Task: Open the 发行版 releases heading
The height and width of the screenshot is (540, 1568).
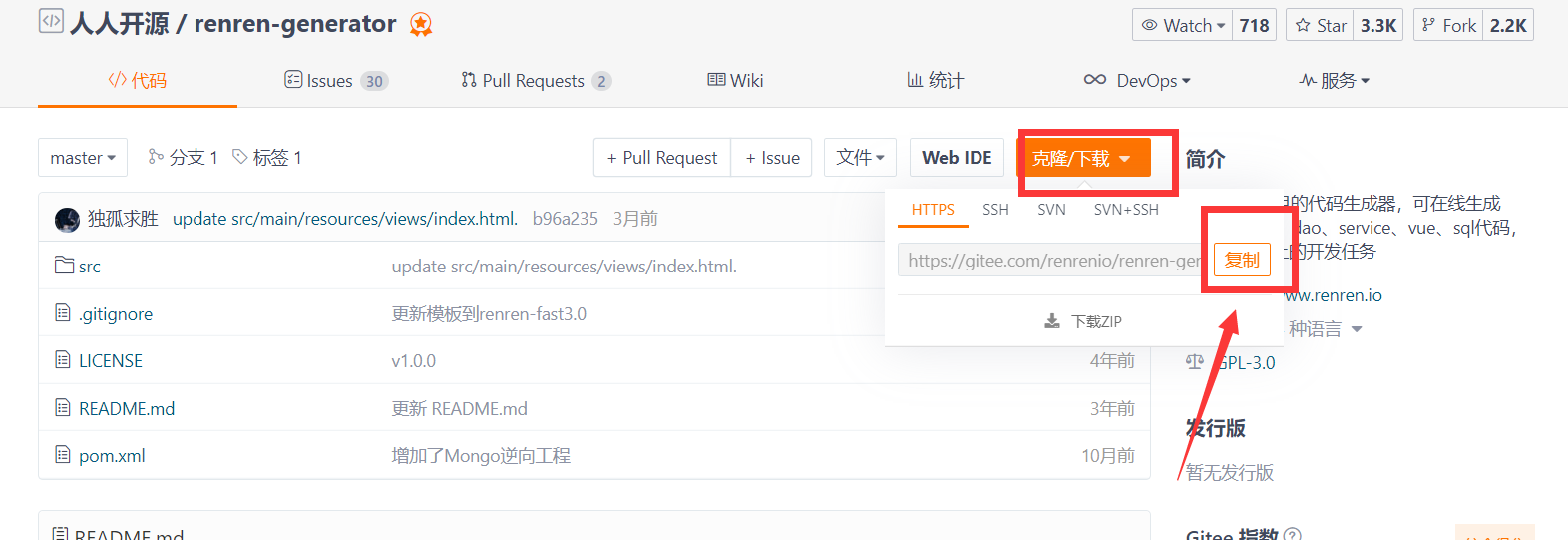Action: [x=1215, y=428]
